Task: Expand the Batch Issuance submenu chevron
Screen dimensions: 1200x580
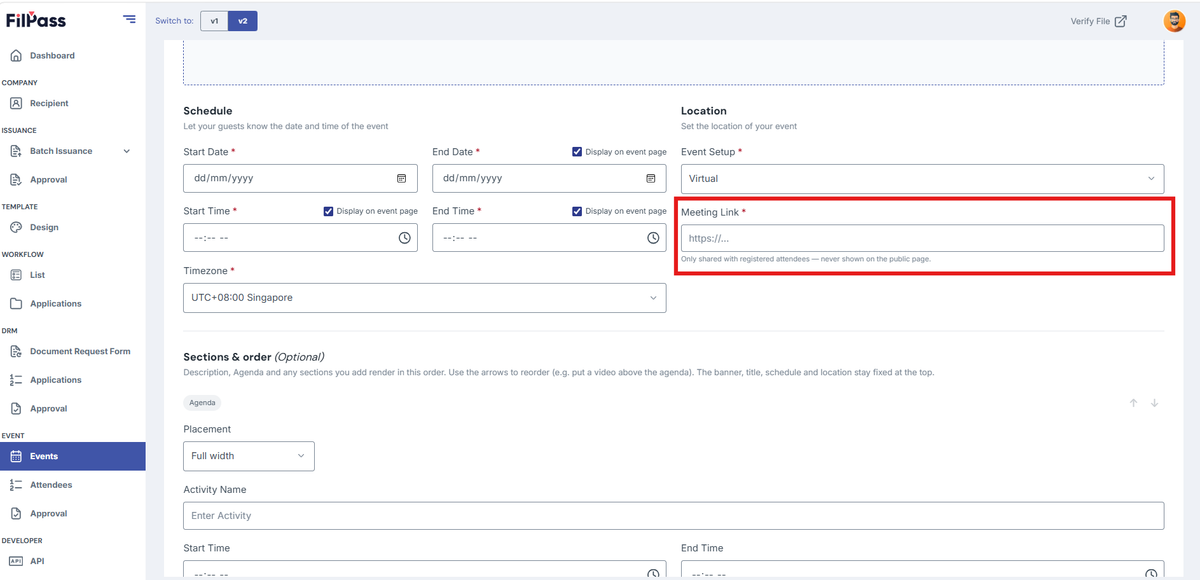Action: (x=126, y=151)
